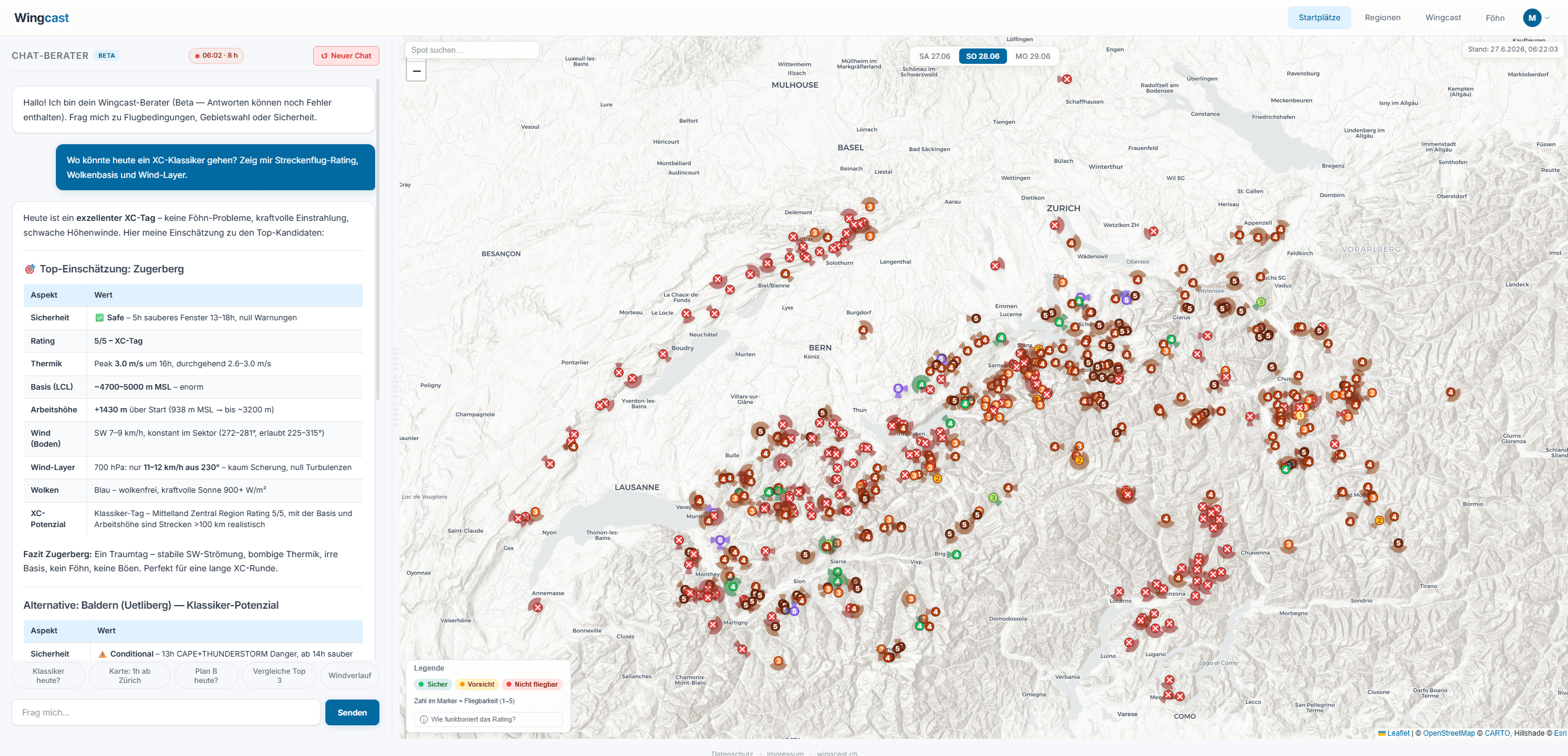Toggle the Nicht fliegbar legend filter
The width and height of the screenshot is (1568, 756).
coord(532,684)
